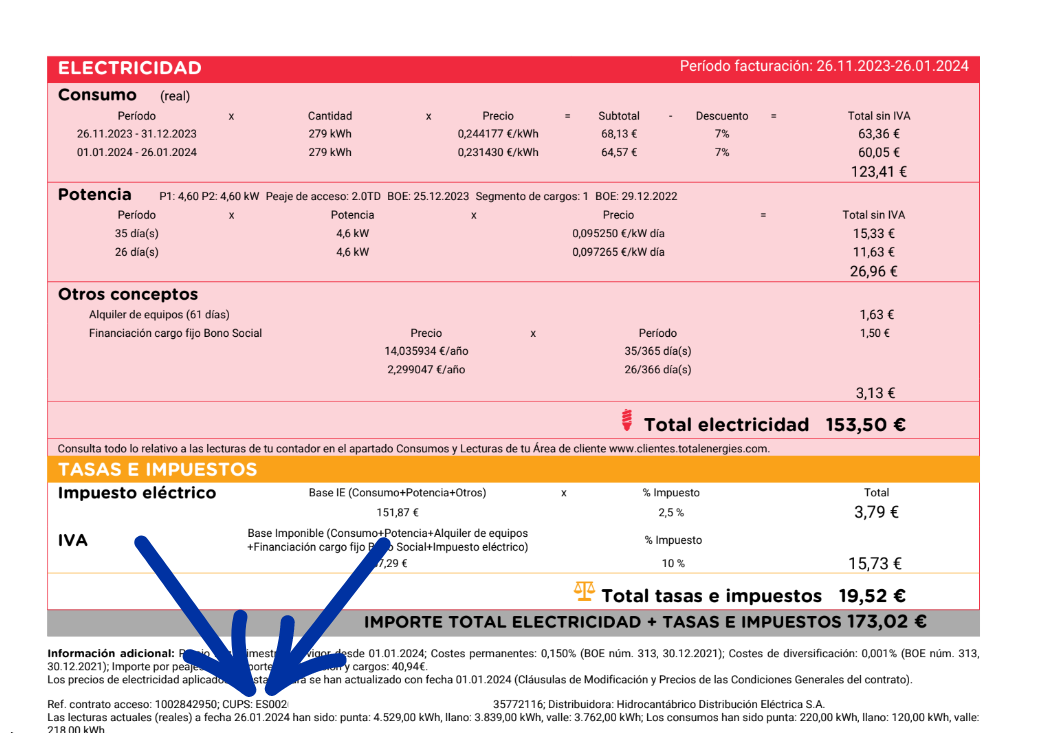Click the Consumo section heading
The image size is (1057, 733).
tap(97, 95)
